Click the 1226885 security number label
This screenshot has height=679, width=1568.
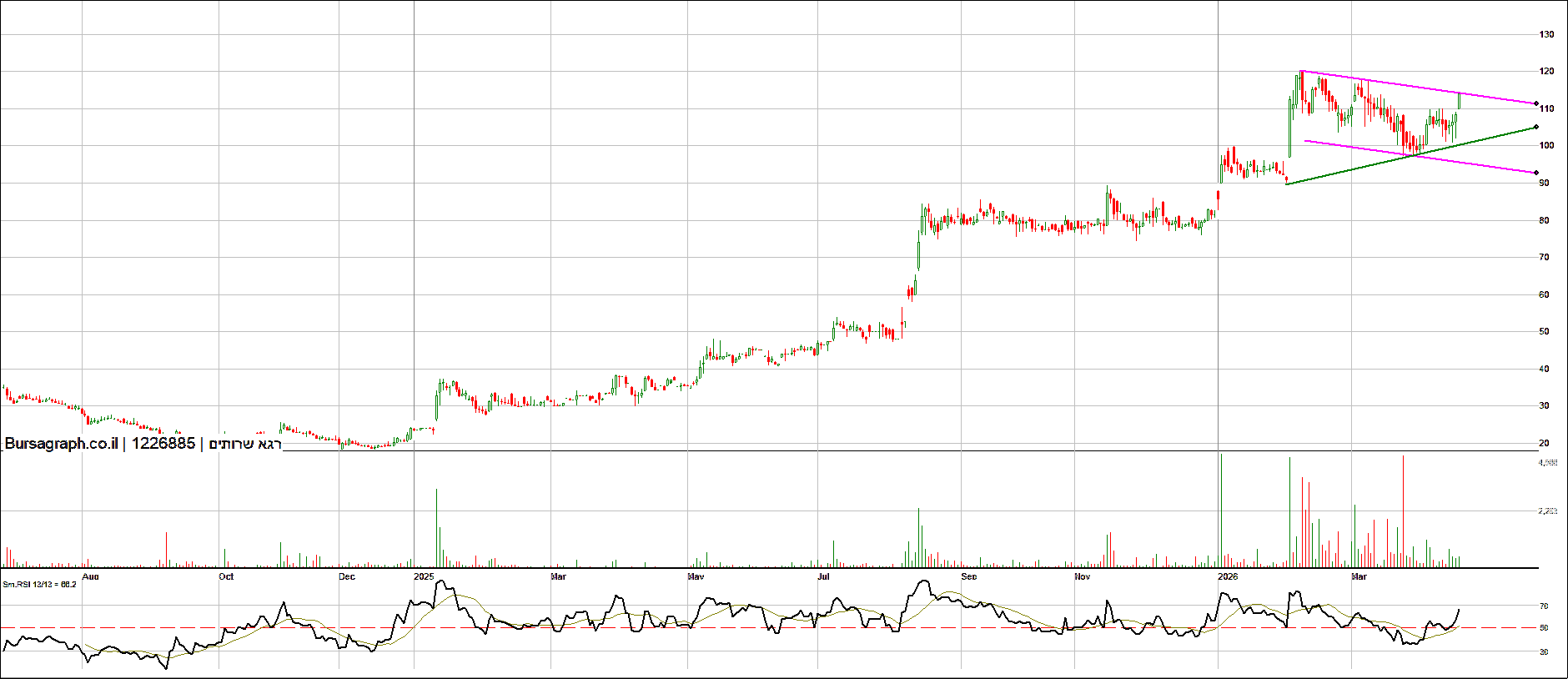click(x=163, y=444)
